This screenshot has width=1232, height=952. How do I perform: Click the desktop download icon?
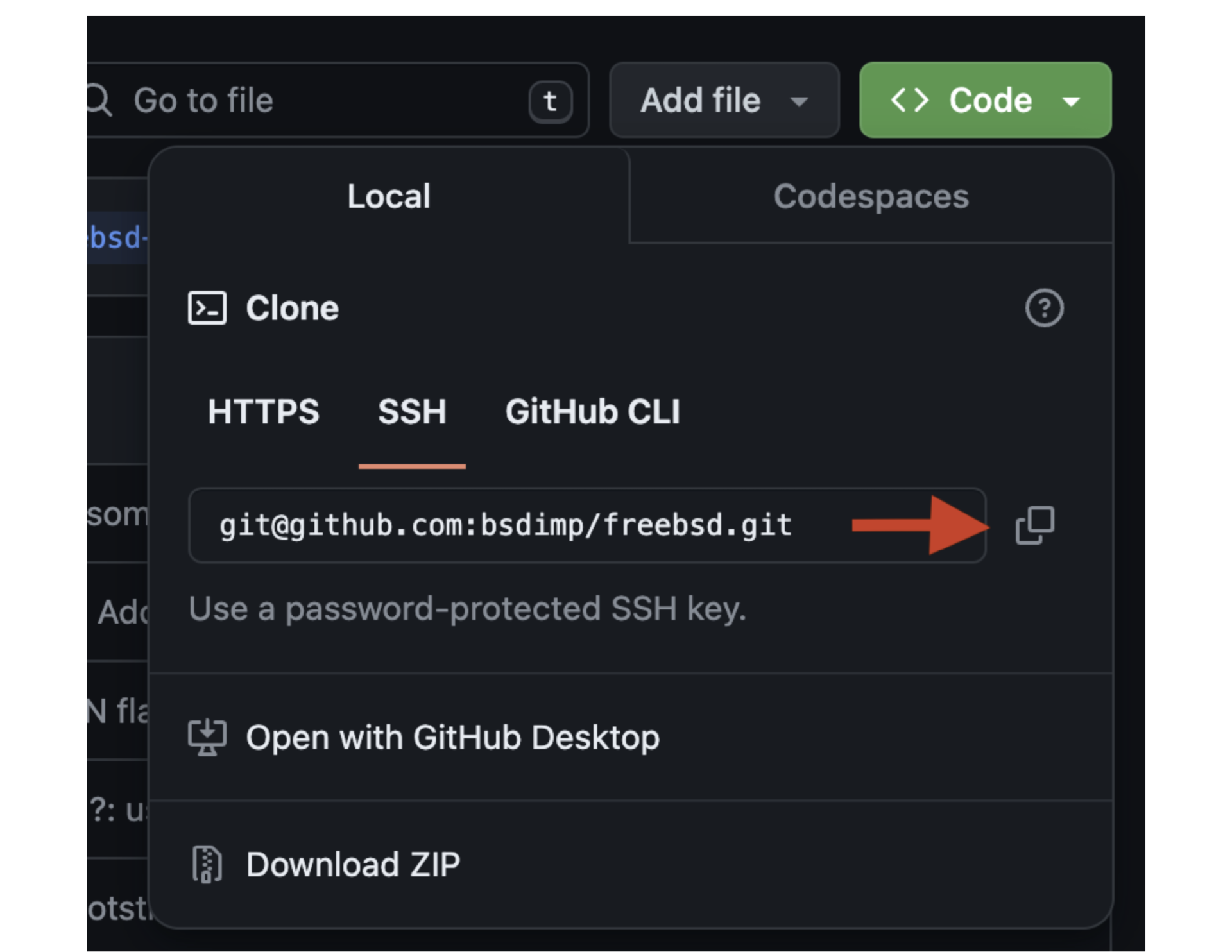point(207,737)
